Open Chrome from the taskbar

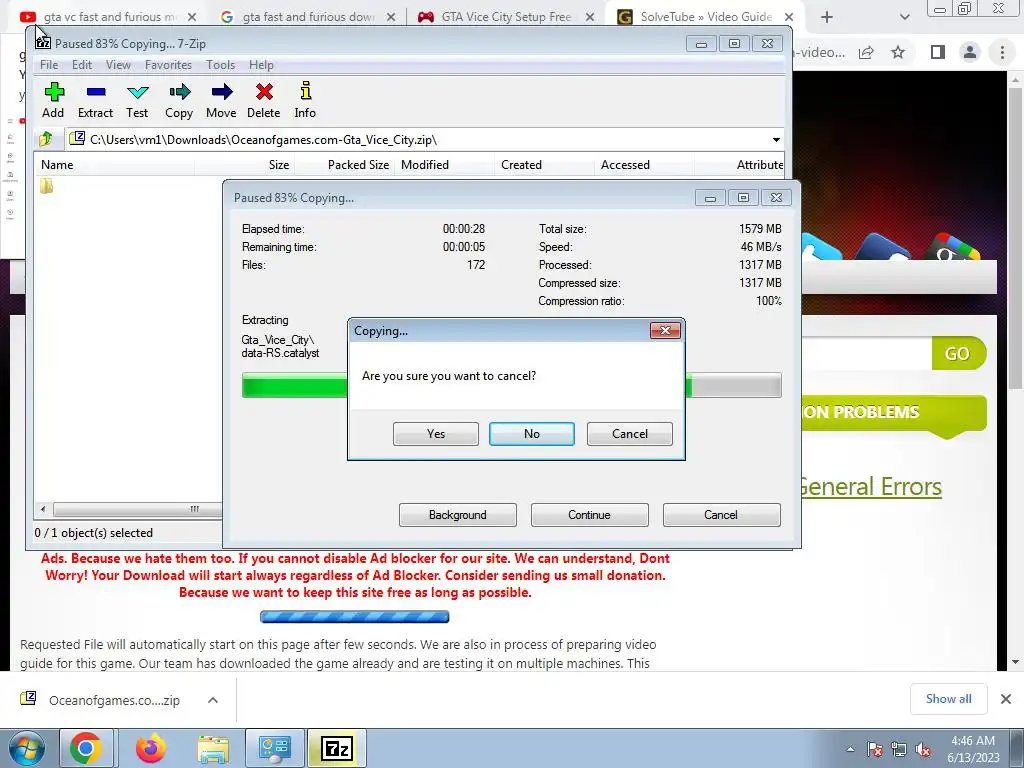86,748
